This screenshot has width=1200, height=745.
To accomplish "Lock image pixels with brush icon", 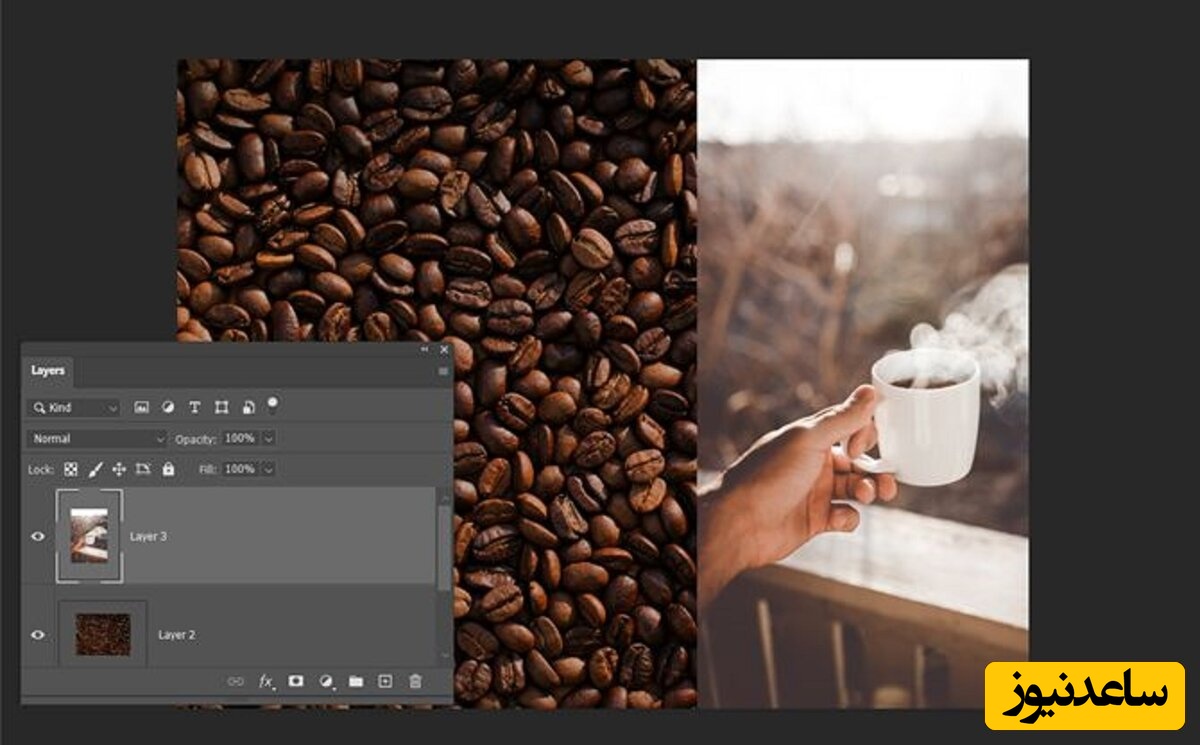I will [x=96, y=469].
